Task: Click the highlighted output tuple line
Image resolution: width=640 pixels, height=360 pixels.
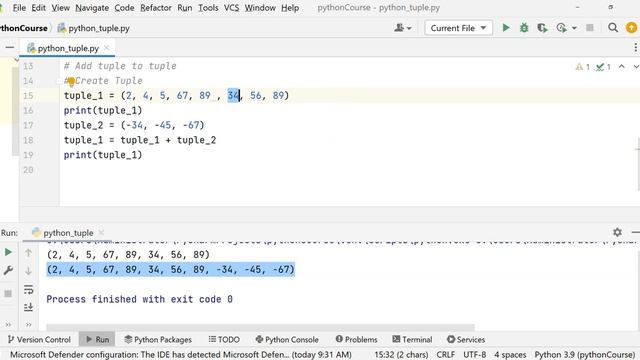Action: (x=170, y=269)
